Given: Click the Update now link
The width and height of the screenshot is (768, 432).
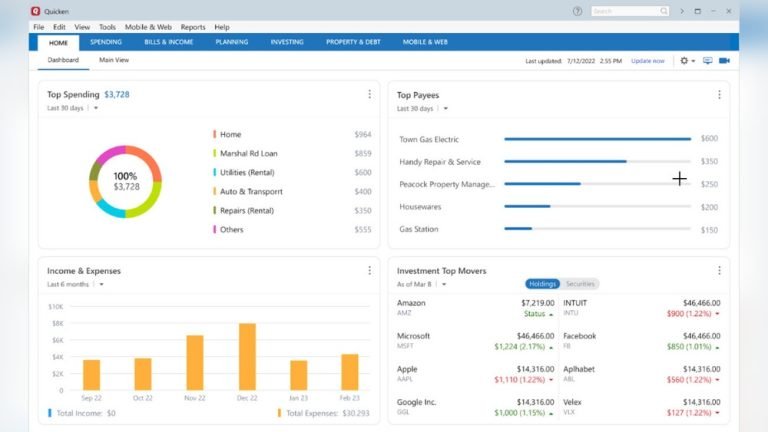Looking at the screenshot, I should [648, 61].
